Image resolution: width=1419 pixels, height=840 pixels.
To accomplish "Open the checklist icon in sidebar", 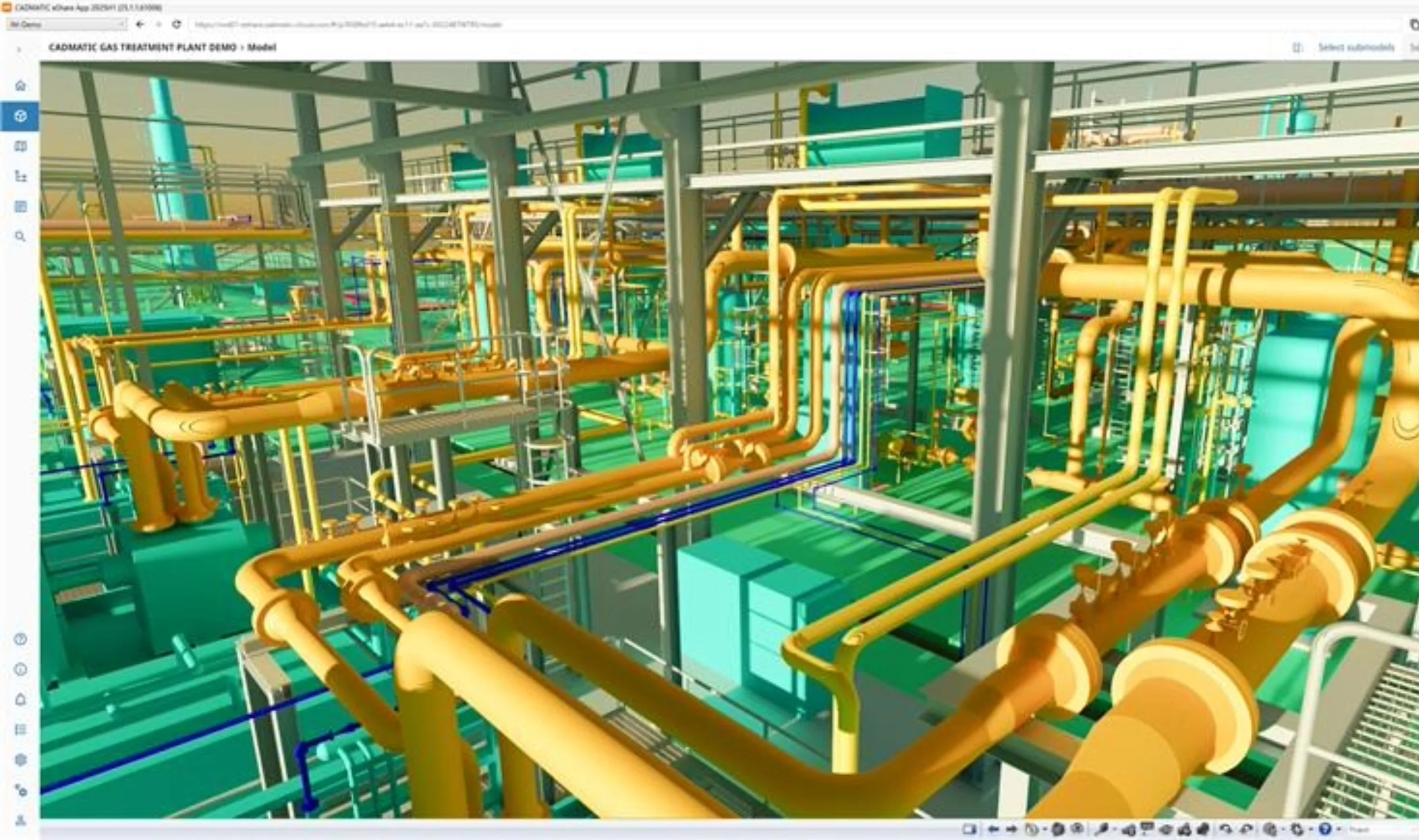I will [20, 730].
